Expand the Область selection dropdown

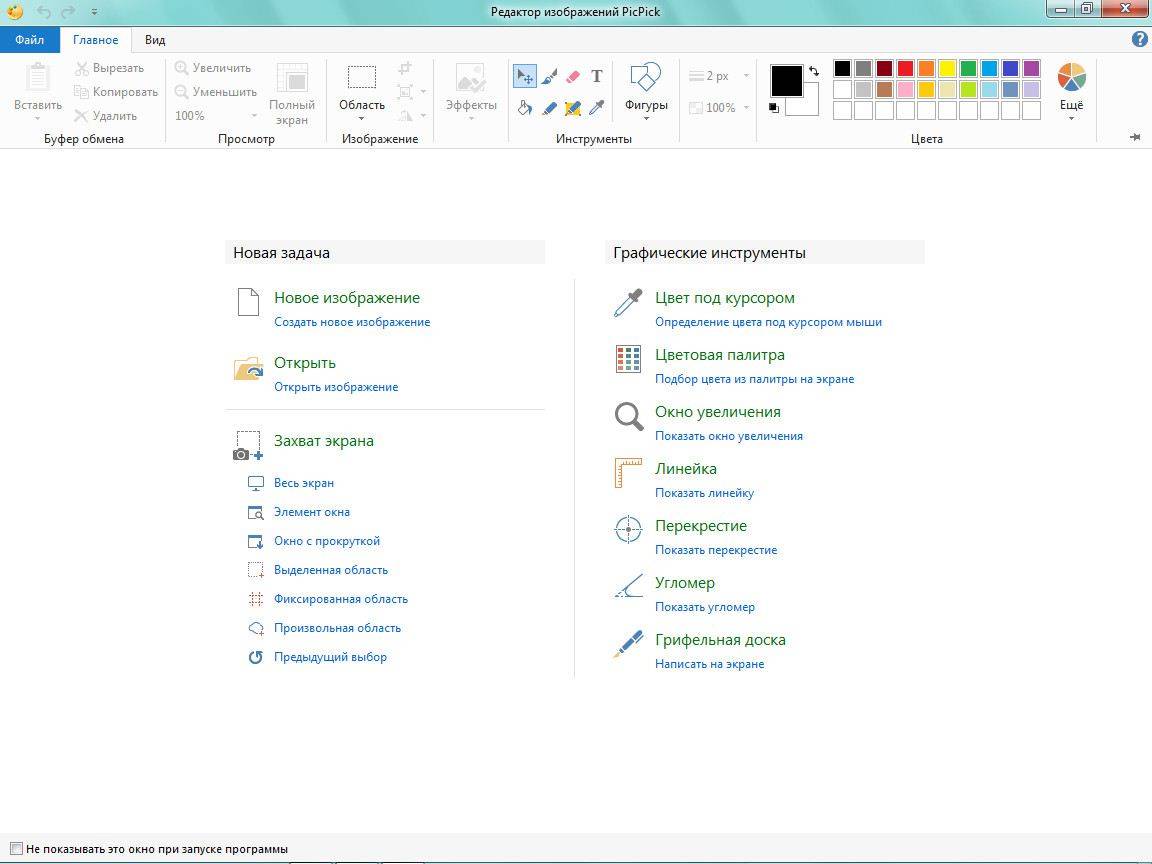[361, 118]
